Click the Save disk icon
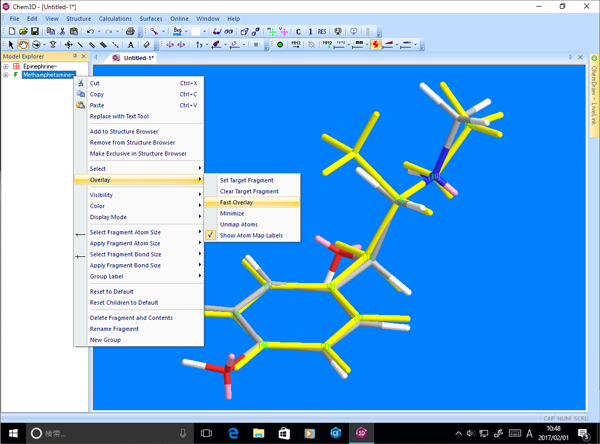 (x=36, y=32)
